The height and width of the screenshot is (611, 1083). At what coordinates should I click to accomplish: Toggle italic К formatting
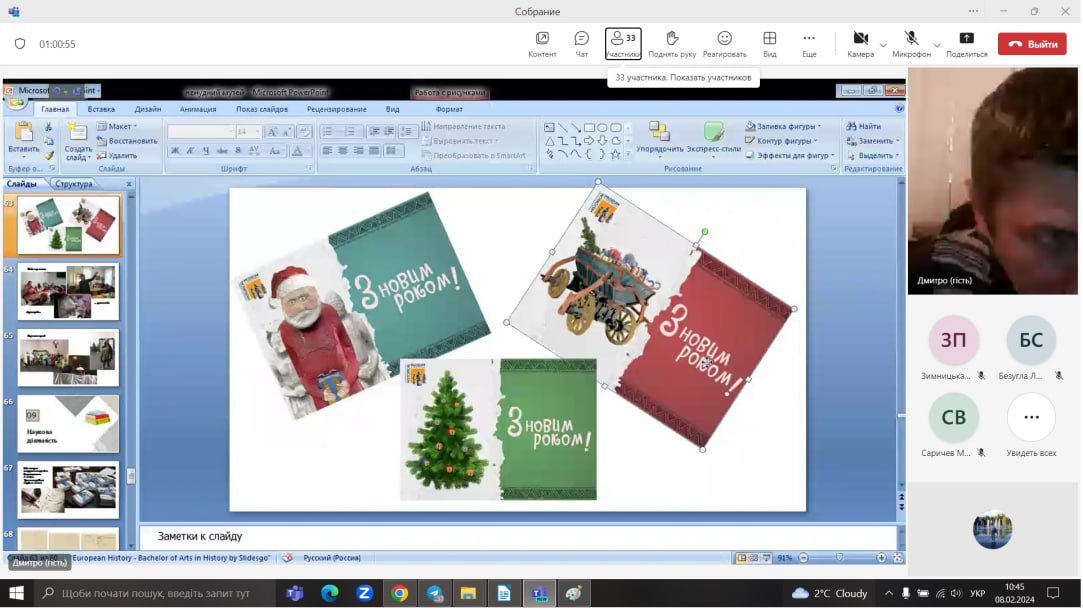click(x=190, y=151)
